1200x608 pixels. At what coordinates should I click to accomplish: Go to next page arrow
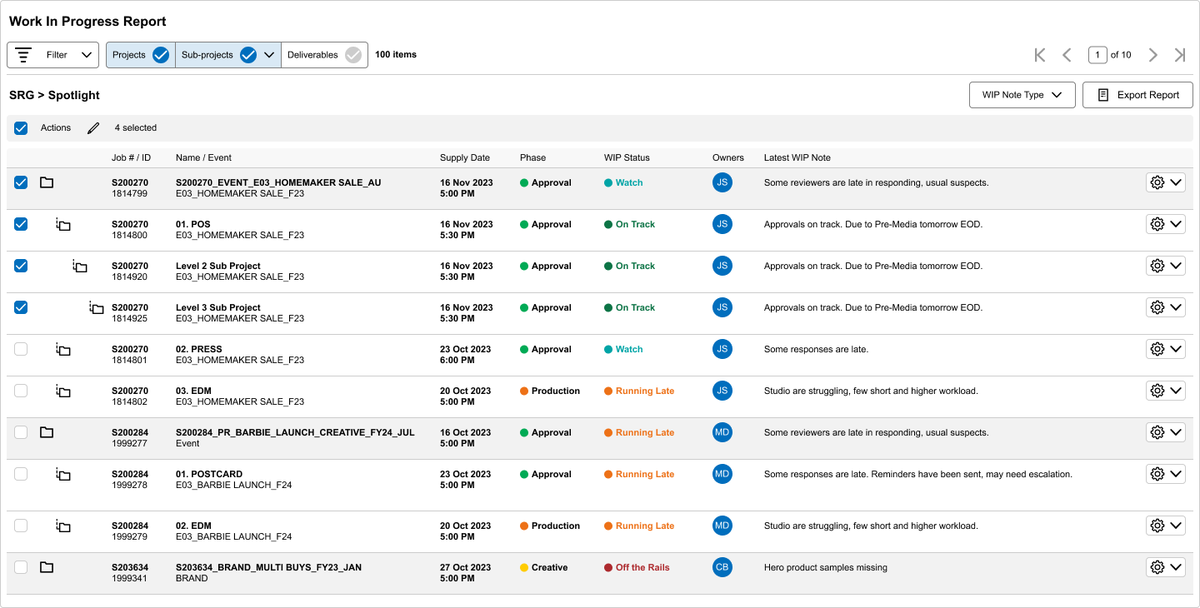(x=1153, y=55)
